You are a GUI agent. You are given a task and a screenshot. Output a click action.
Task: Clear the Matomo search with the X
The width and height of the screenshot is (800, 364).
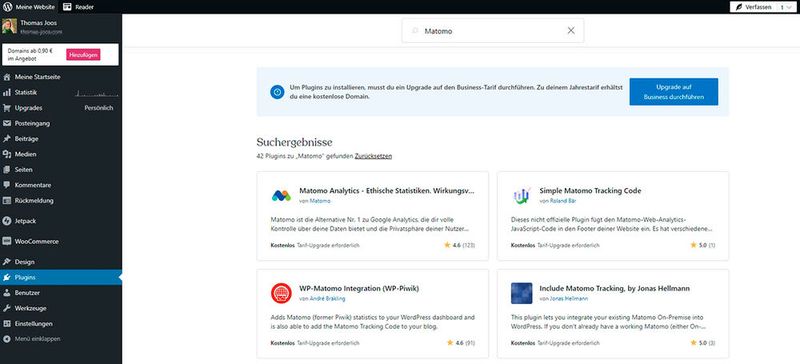click(x=571, y=31)
